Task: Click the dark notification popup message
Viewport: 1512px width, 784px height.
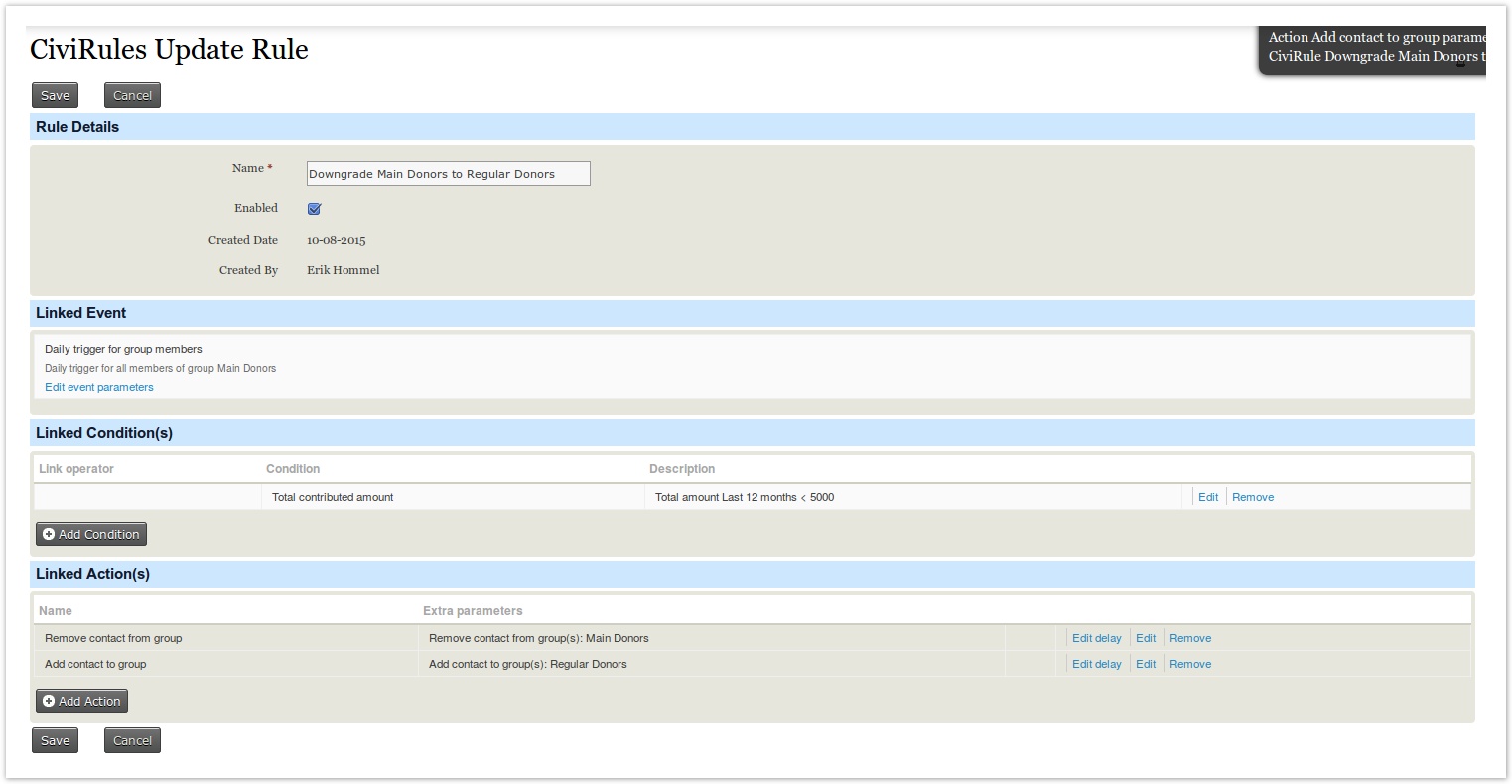Action: [1374, 48]
